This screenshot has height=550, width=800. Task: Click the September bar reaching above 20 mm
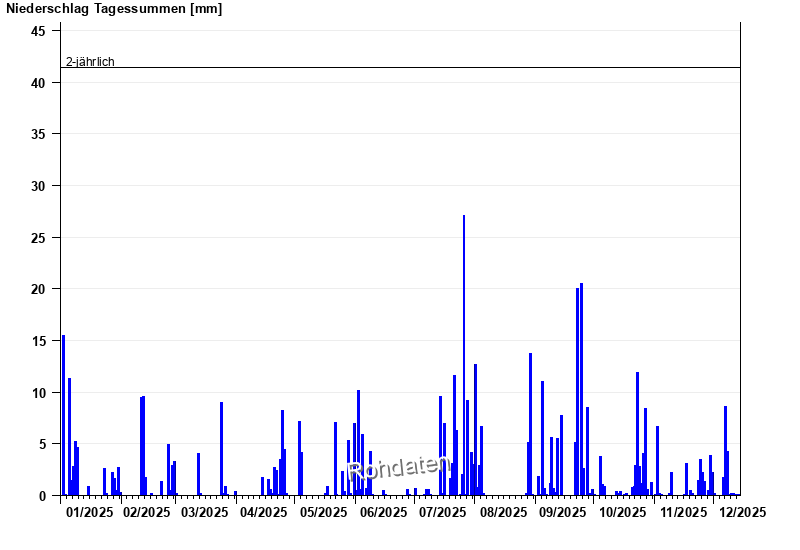tap(581, 390)
